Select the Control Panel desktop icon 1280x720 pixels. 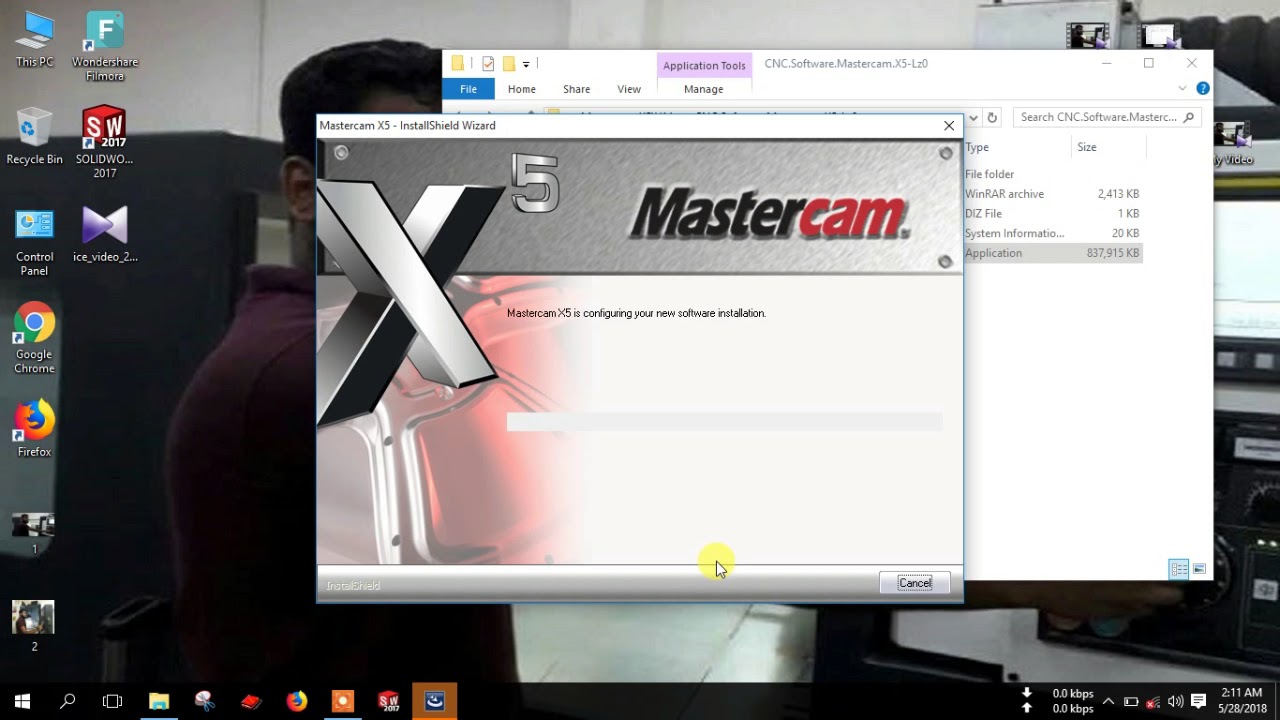point(34,241)
